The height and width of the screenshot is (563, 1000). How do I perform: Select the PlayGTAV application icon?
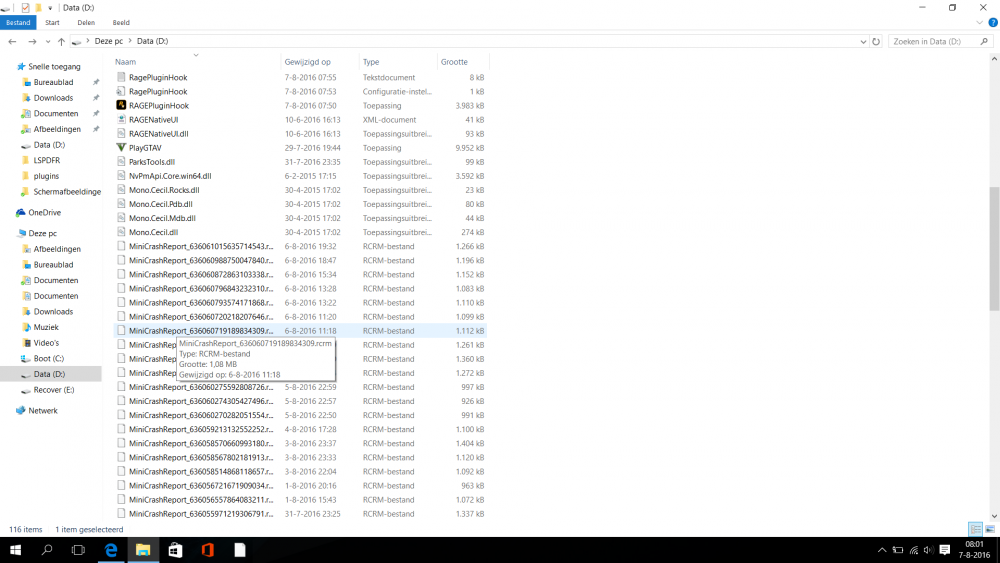121,147
